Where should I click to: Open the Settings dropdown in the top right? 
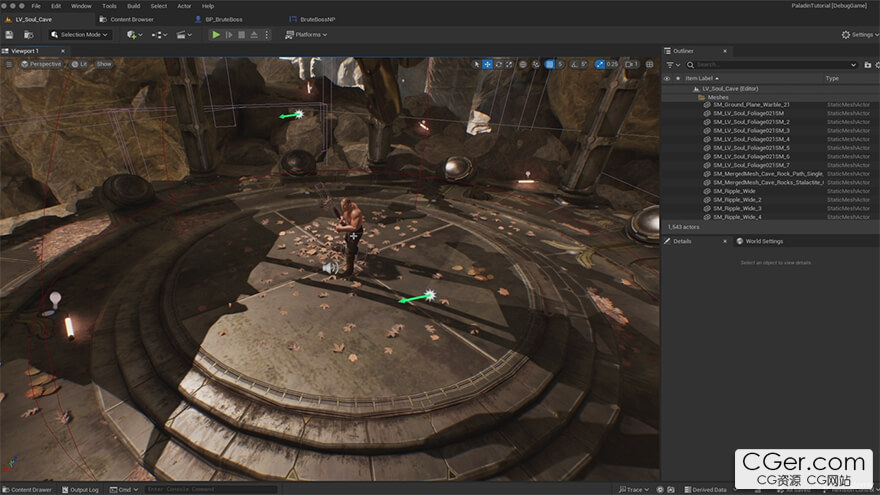[x=860, y=35]
